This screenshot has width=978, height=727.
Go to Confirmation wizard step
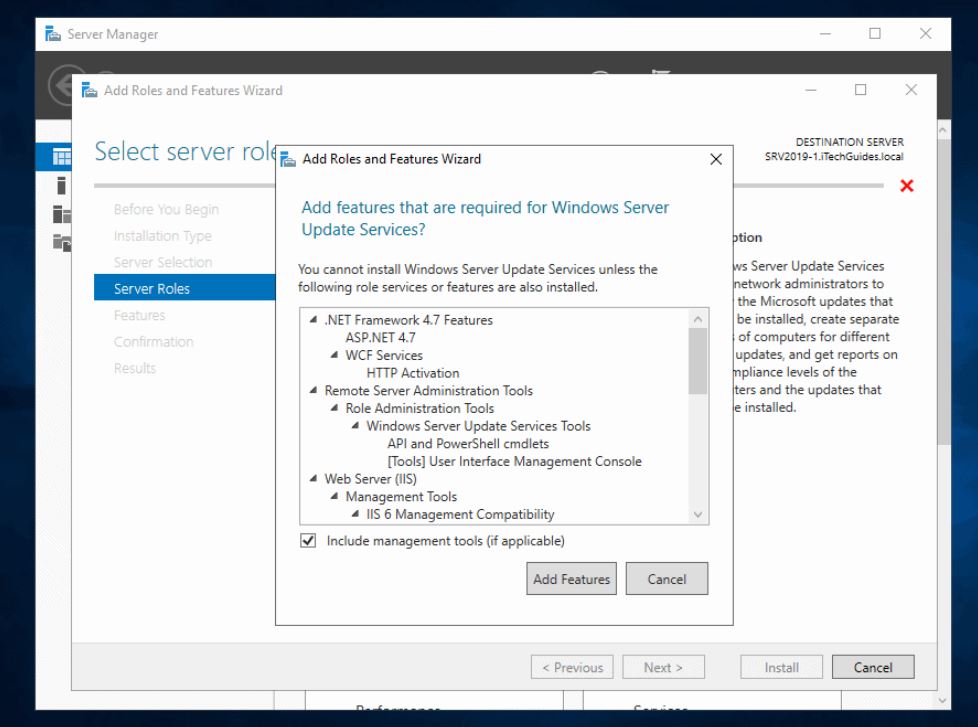click(x=153, y=342)
